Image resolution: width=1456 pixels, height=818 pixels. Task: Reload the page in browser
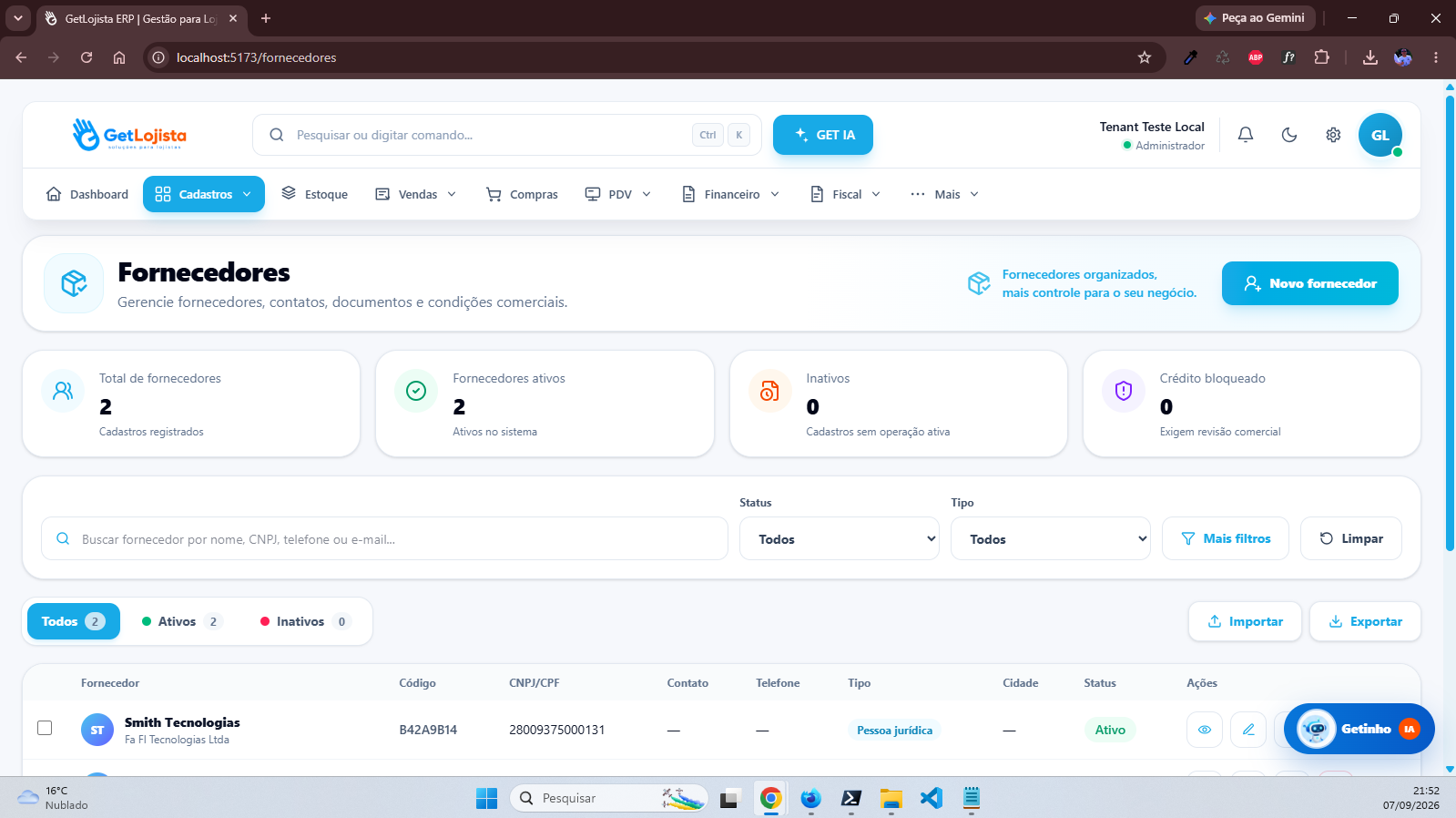coord(87,57)
